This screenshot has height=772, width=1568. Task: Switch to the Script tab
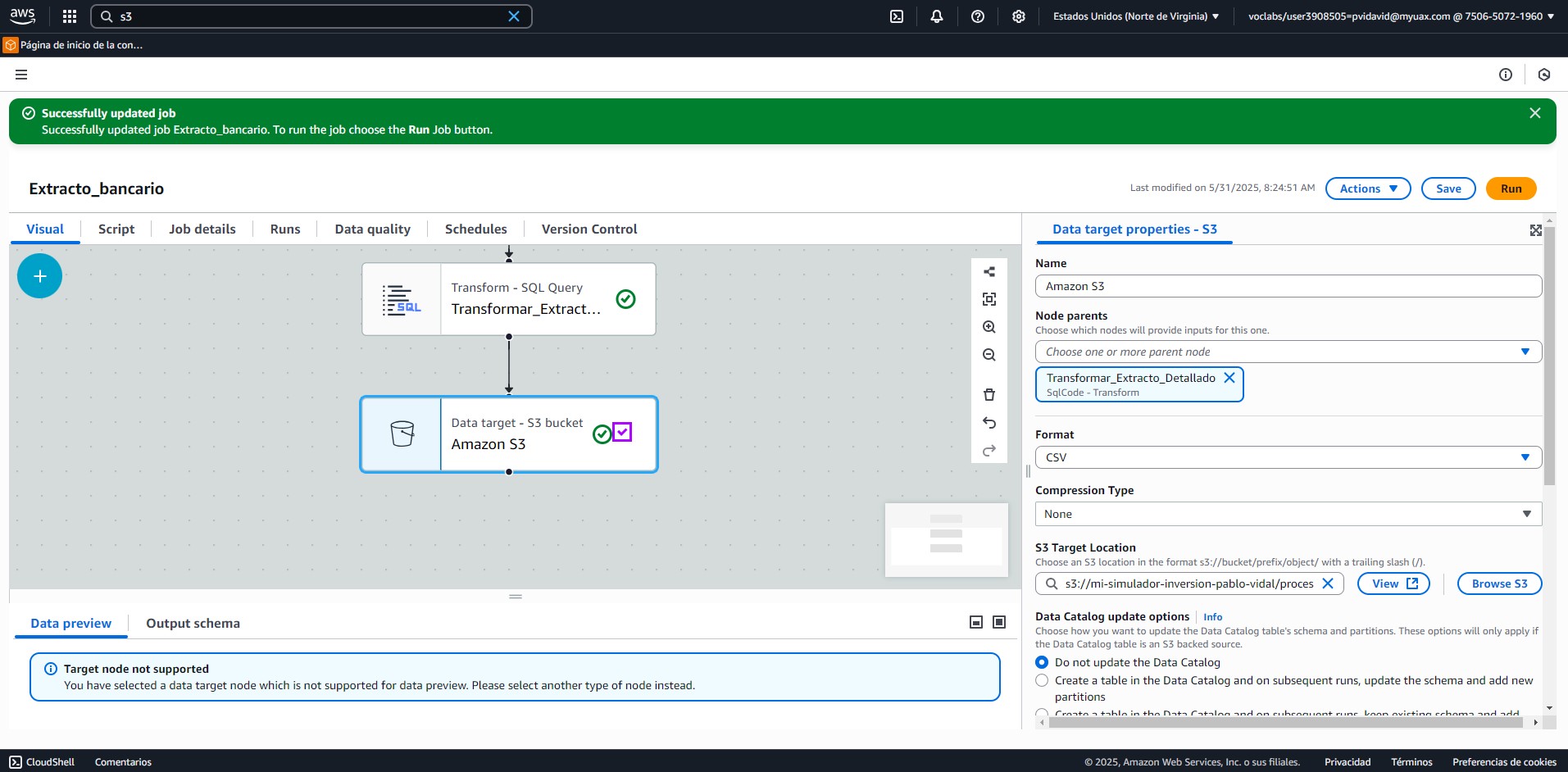[x=116, y=229]
